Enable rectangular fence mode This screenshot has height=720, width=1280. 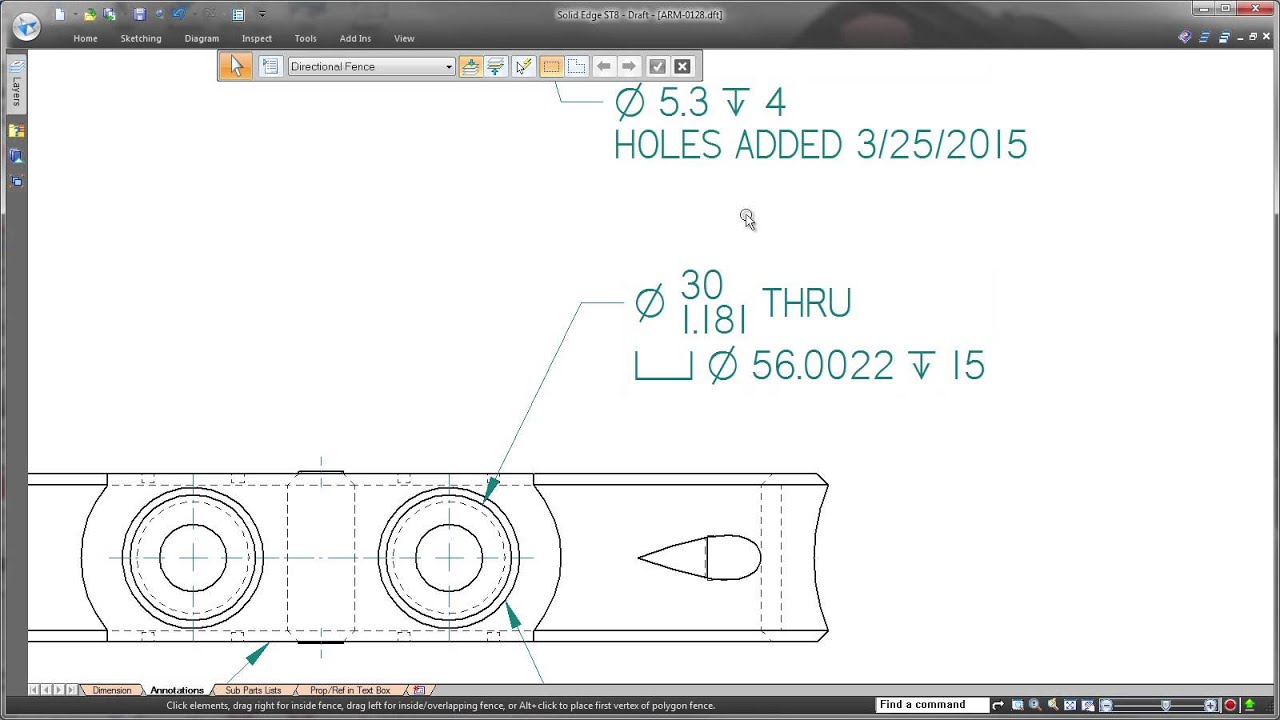coord(551,66)
